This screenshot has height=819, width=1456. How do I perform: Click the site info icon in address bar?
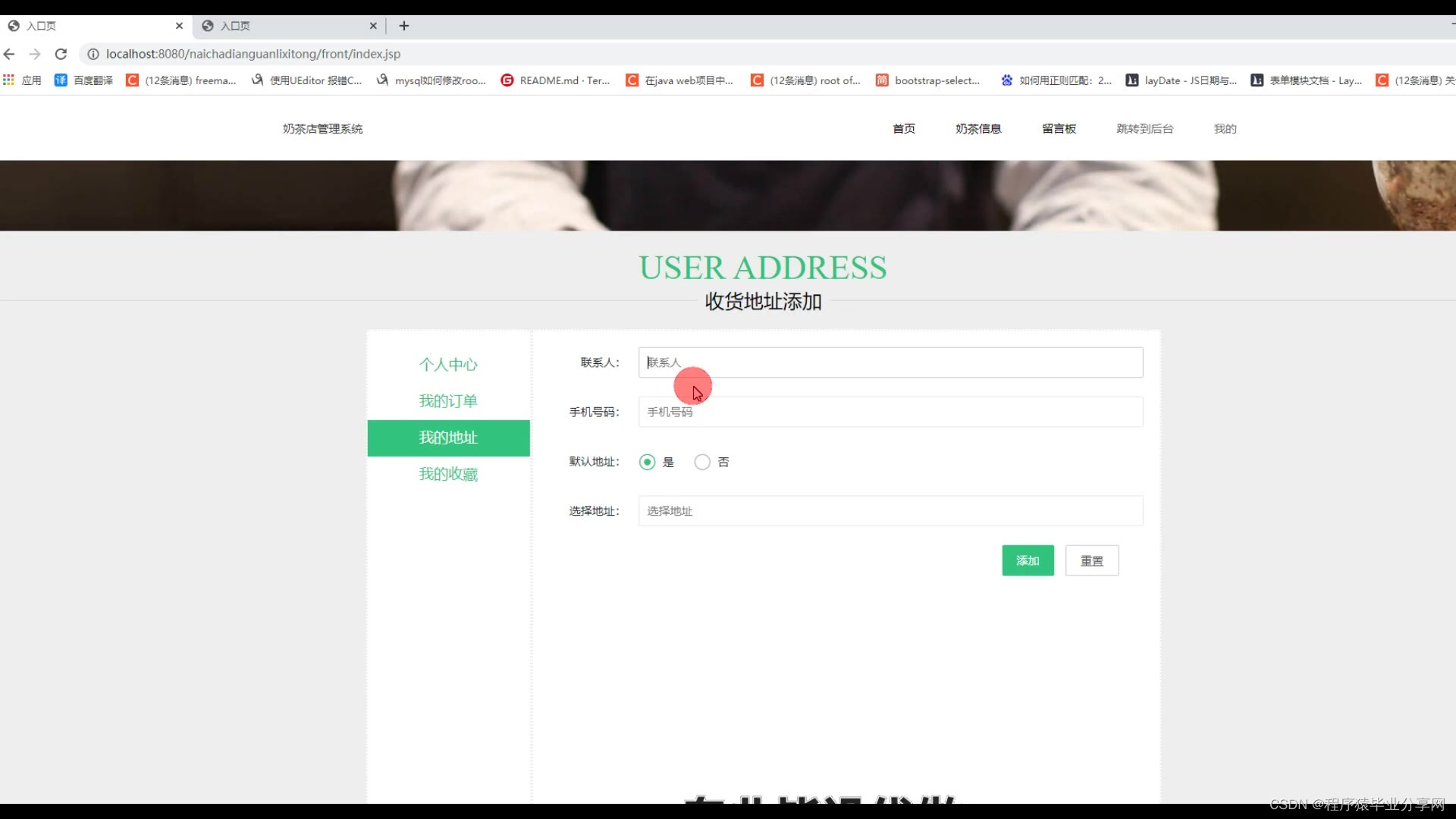(x=93, y=54)
